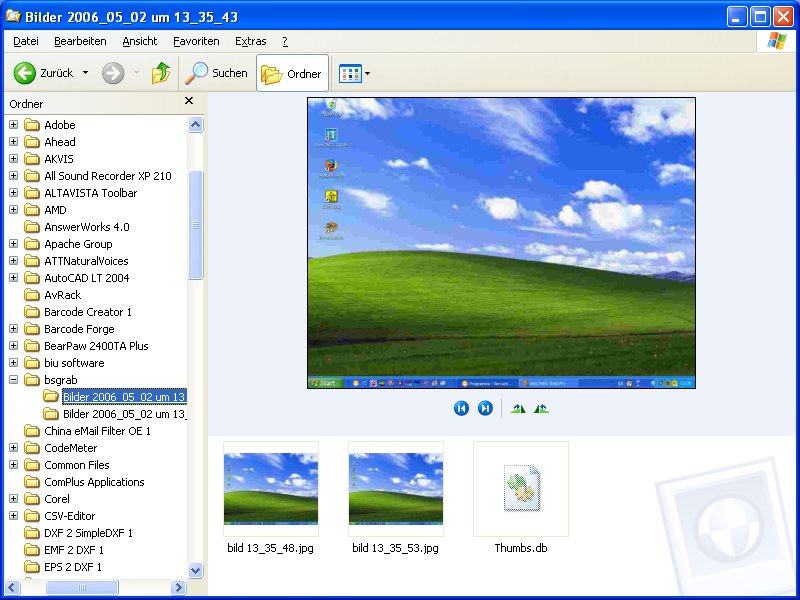Open the Zurück history dropdown arrow
Screen dimensions: 800x600
(x=85, y=73)
